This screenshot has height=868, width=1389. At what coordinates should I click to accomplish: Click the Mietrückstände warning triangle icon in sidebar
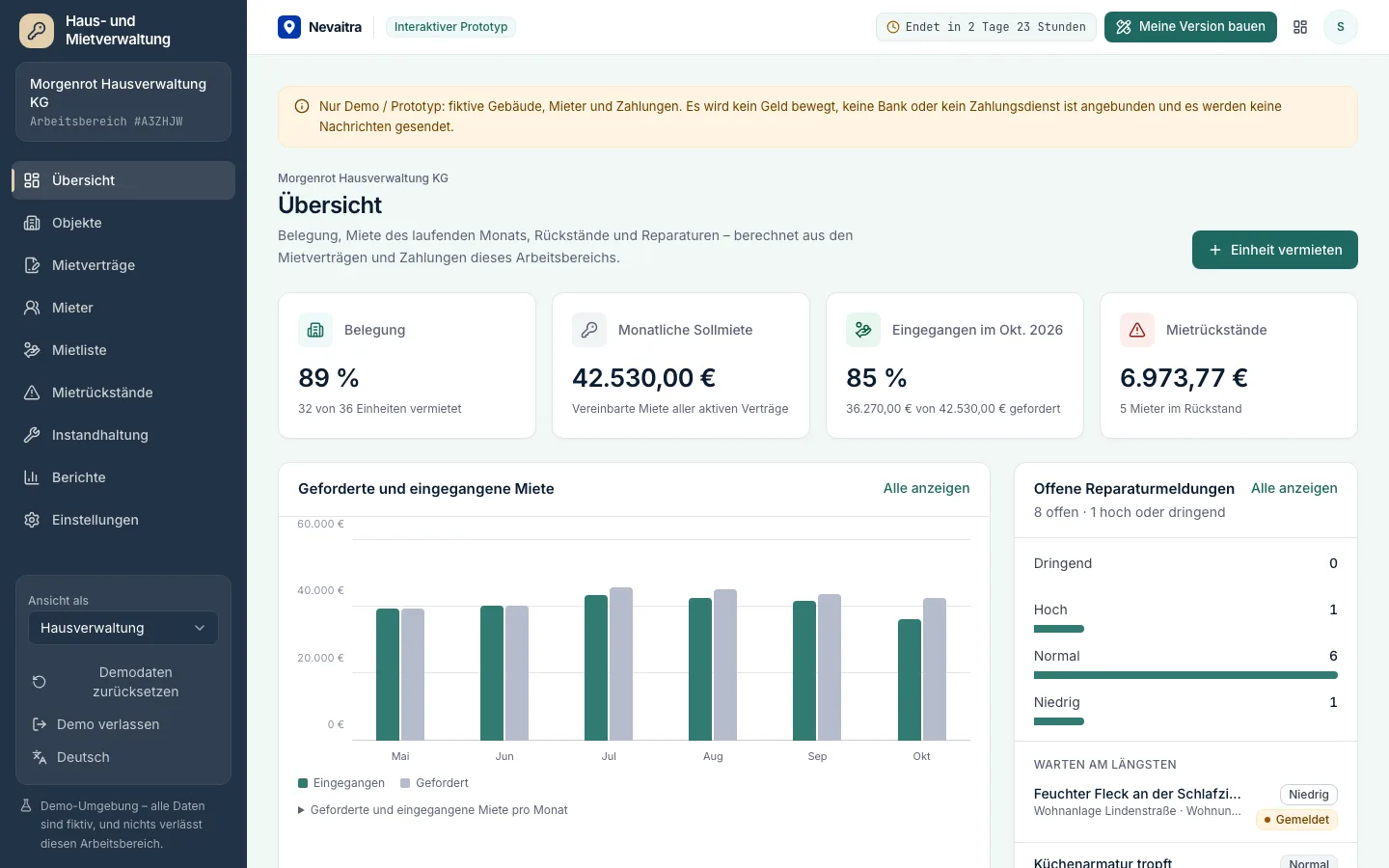32,393
